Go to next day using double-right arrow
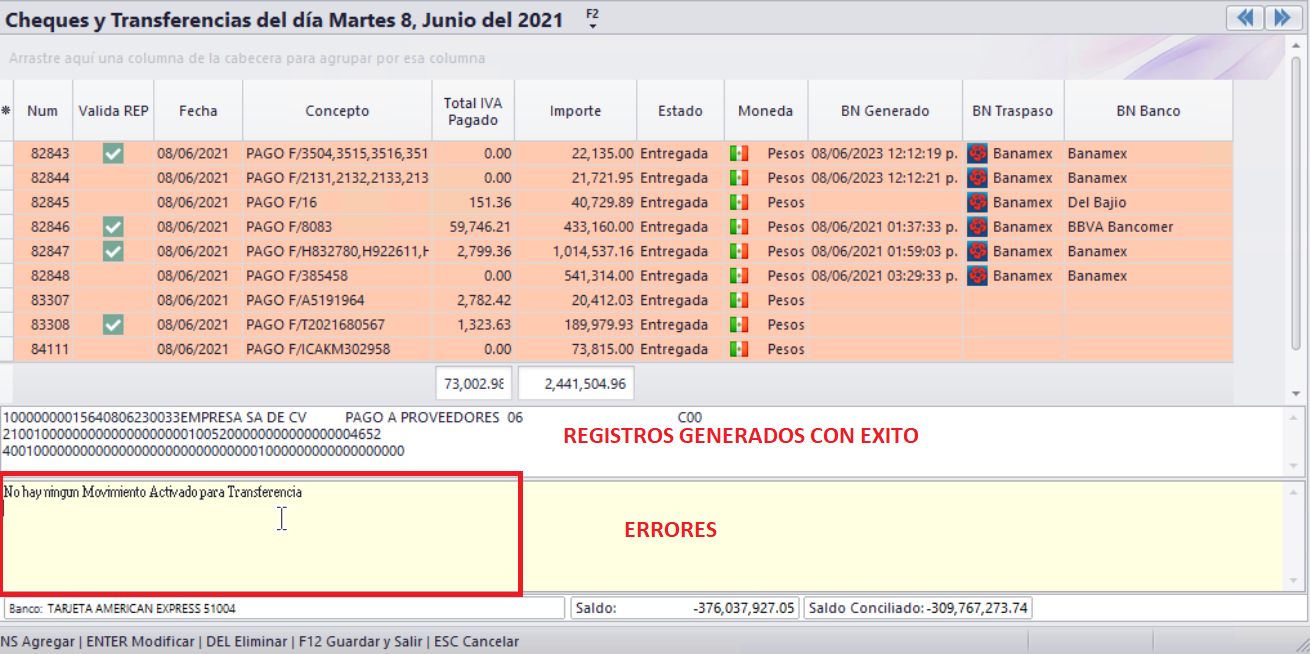Viewport: 1310px width, 654px height. 1281,18
